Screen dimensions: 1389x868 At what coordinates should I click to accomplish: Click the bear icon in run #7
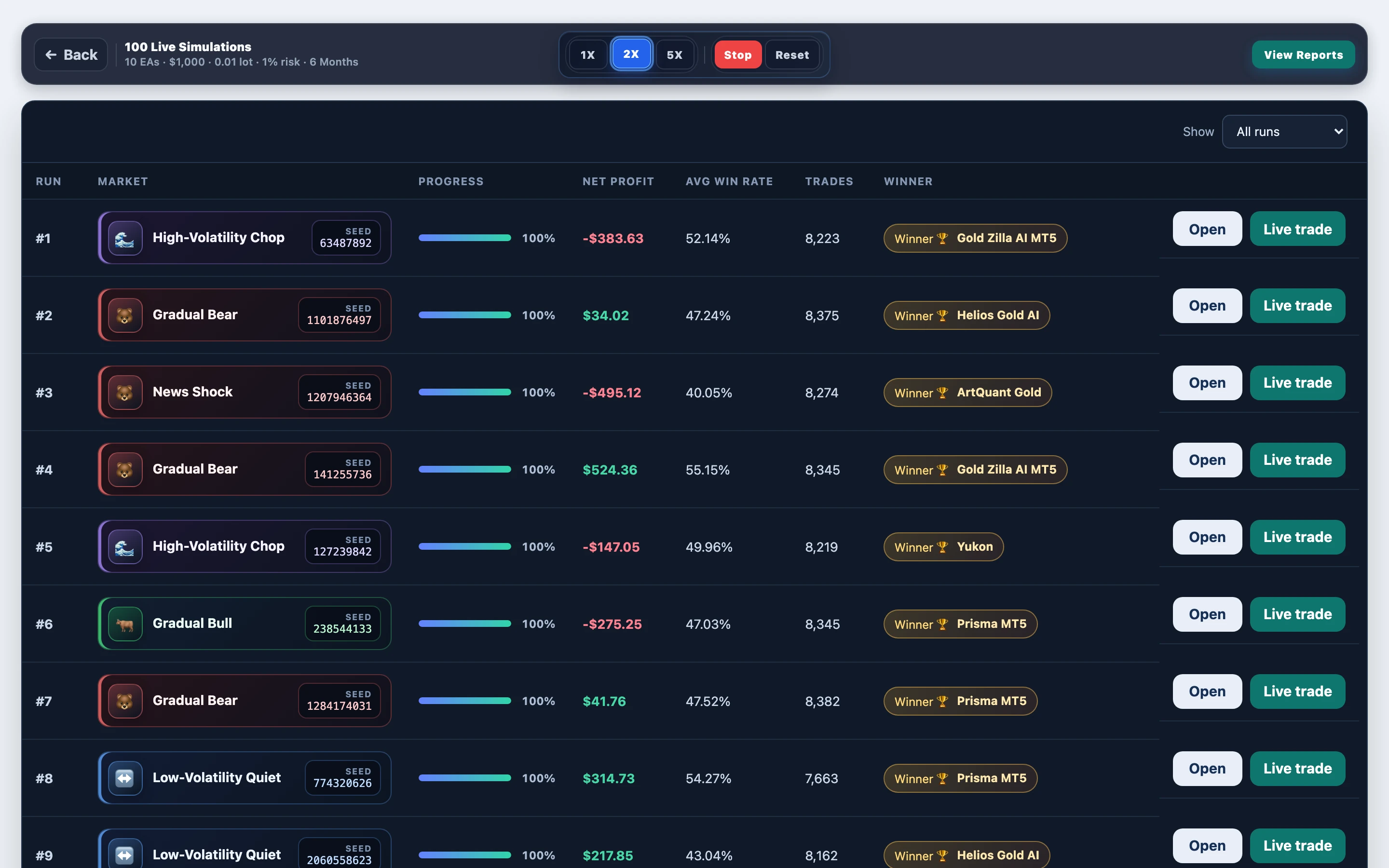point(125,701)
